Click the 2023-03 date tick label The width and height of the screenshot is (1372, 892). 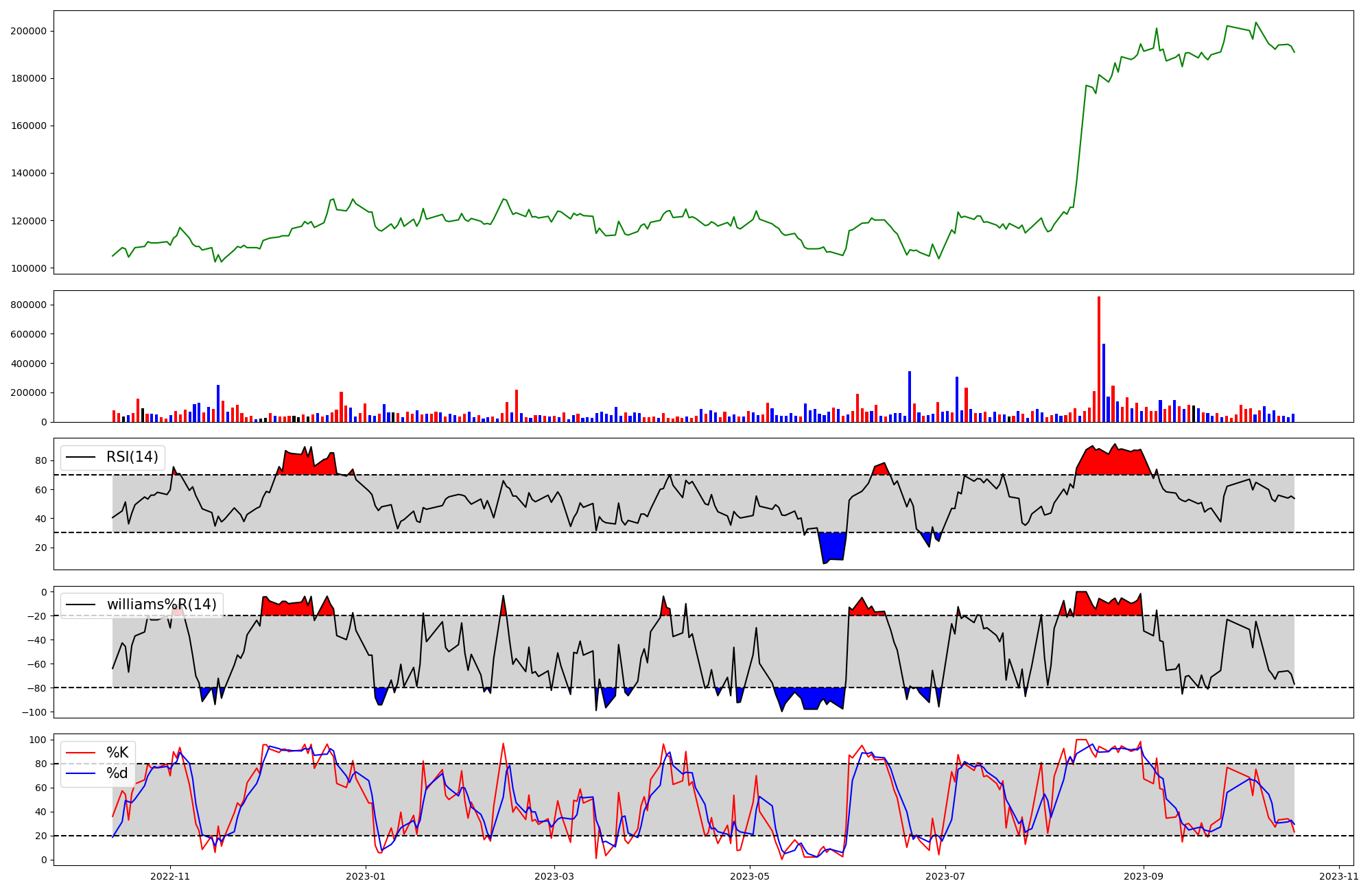554,876
